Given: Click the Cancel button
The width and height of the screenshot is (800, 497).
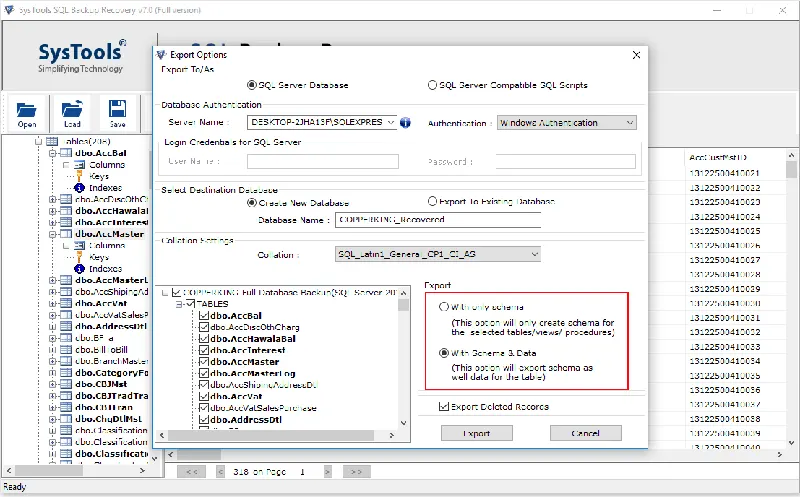Looking at the screenshot, I should pos(586,433).
